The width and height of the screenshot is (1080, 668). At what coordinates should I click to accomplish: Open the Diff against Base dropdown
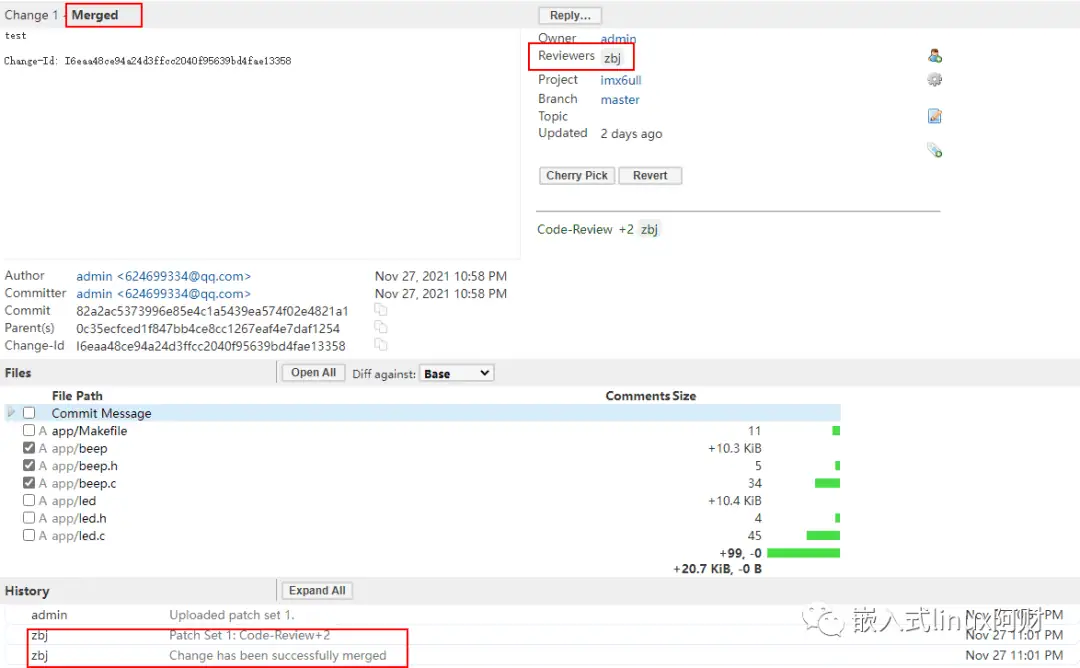point(457,373)
